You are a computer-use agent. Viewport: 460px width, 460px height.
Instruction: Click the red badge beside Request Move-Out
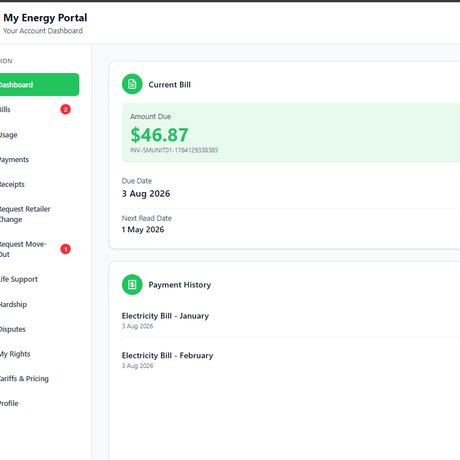coord(65,249)
